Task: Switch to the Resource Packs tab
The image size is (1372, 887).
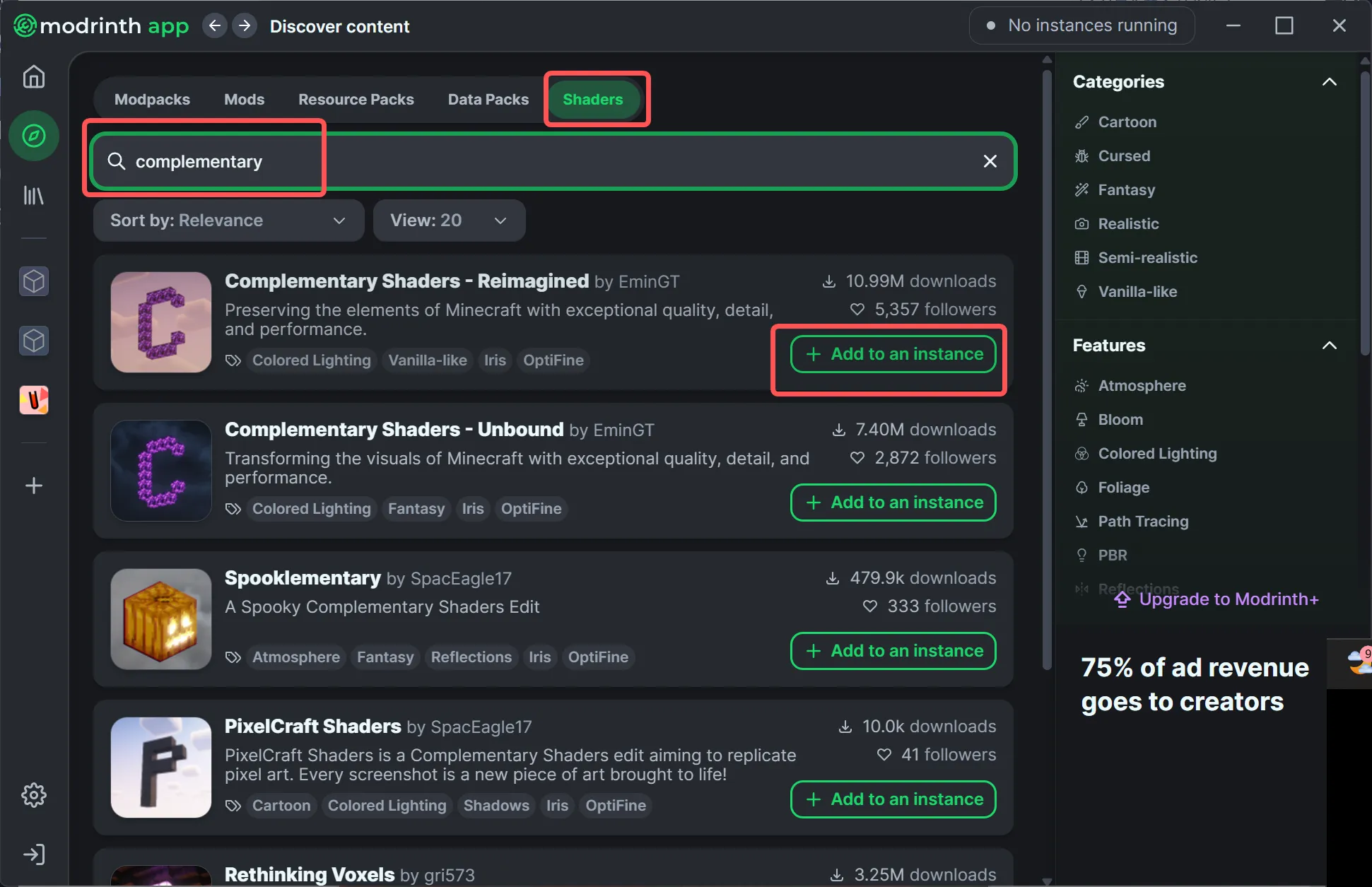Action: (x=356, y=100)
